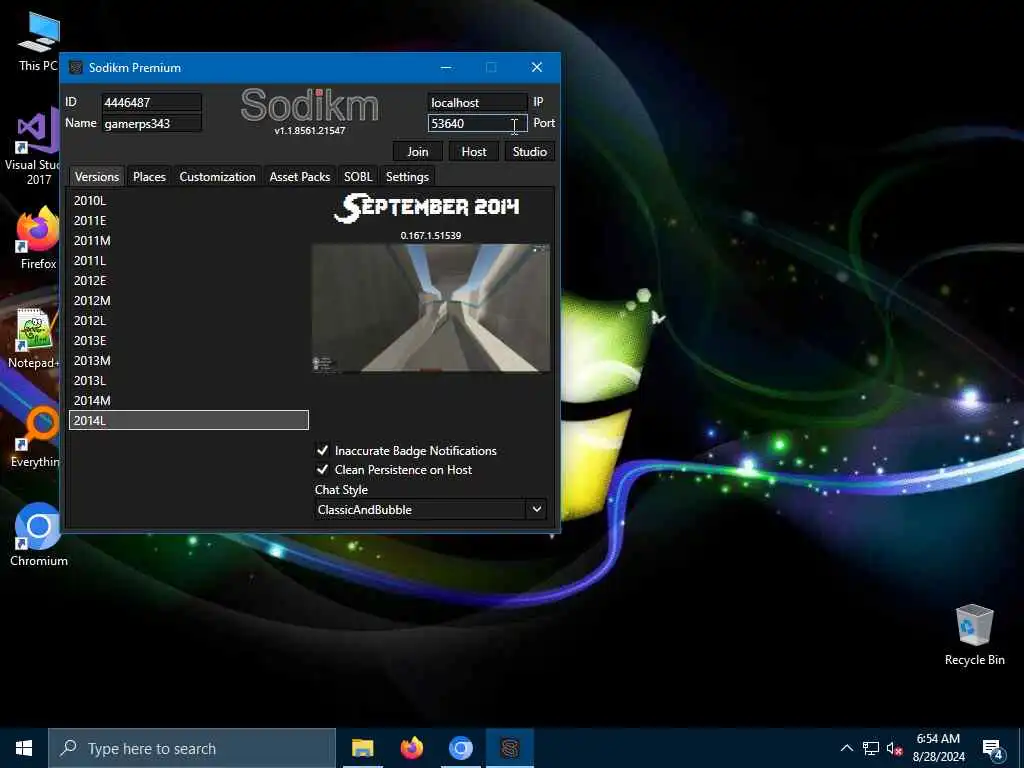Select version 2012L in the list
The image size is (1024, 768).
click(189, 321)
